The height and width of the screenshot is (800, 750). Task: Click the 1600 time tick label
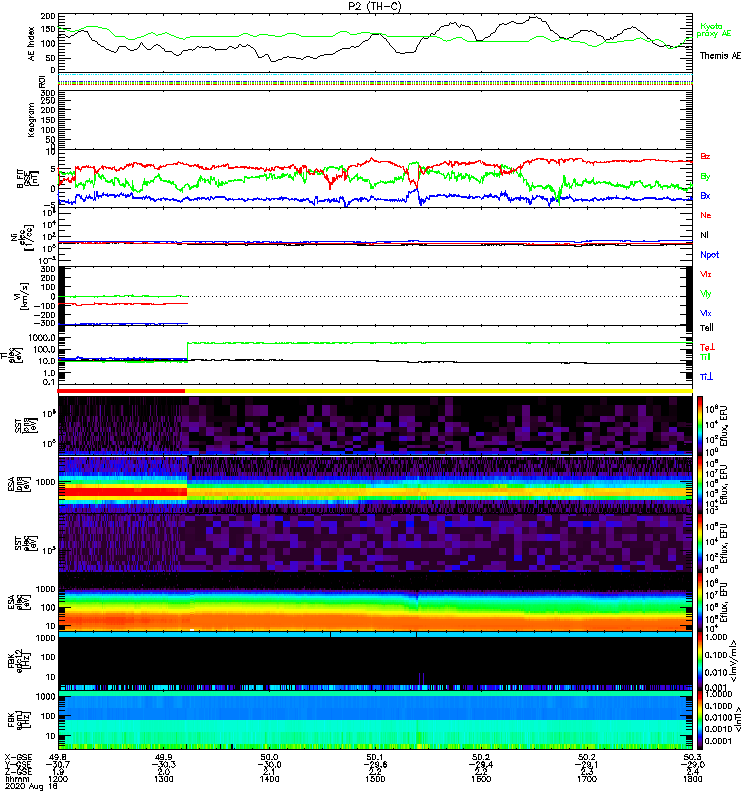tap(481, 779)
